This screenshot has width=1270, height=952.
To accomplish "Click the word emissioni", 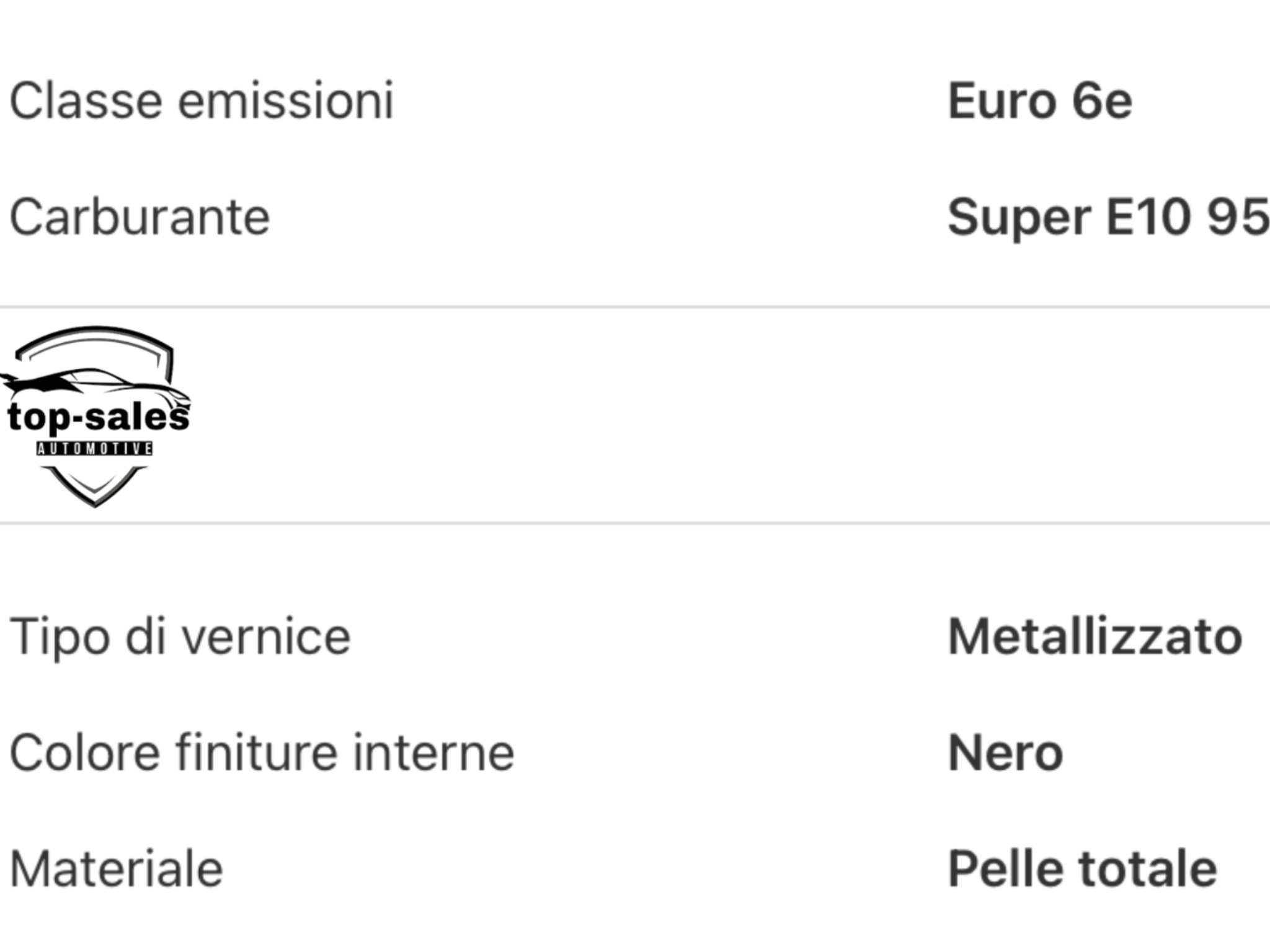I will (x=286, y=101).
